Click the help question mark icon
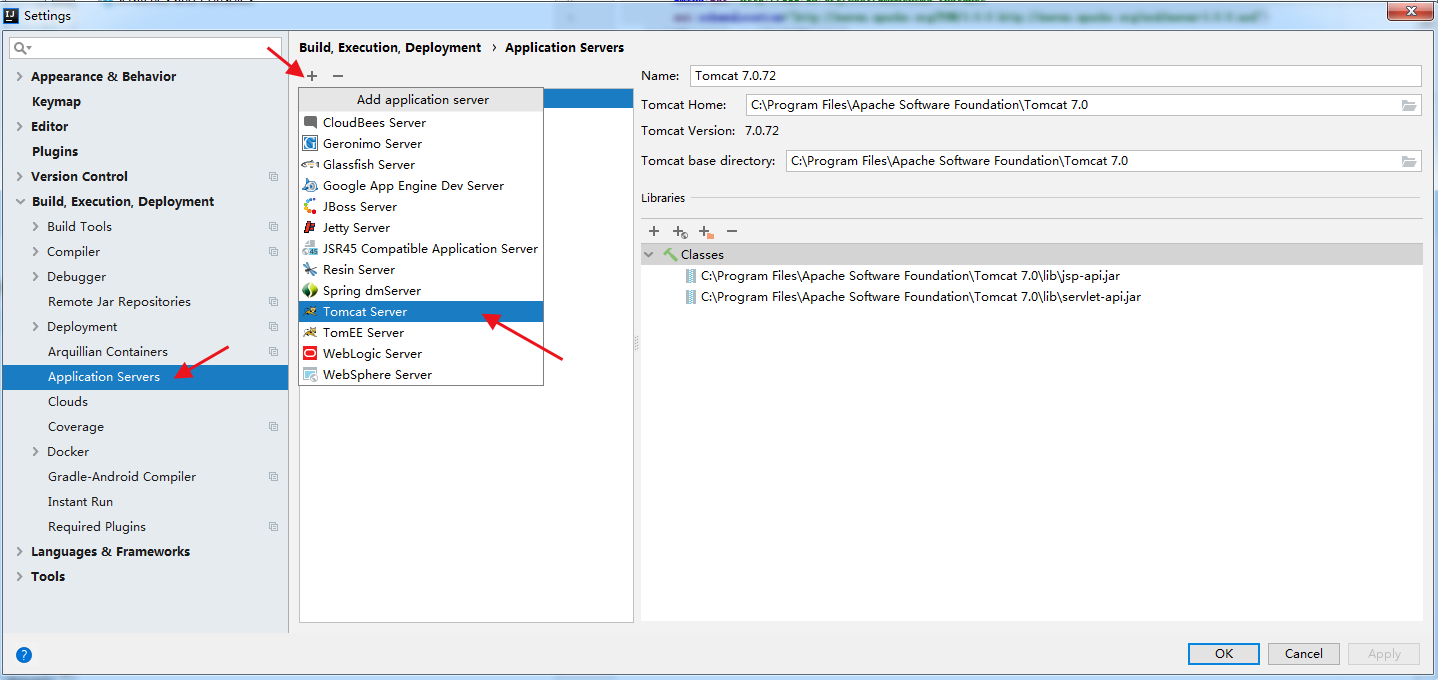Image resolution: width=1438 pixels, height=680 pixels. click(24, 655)
